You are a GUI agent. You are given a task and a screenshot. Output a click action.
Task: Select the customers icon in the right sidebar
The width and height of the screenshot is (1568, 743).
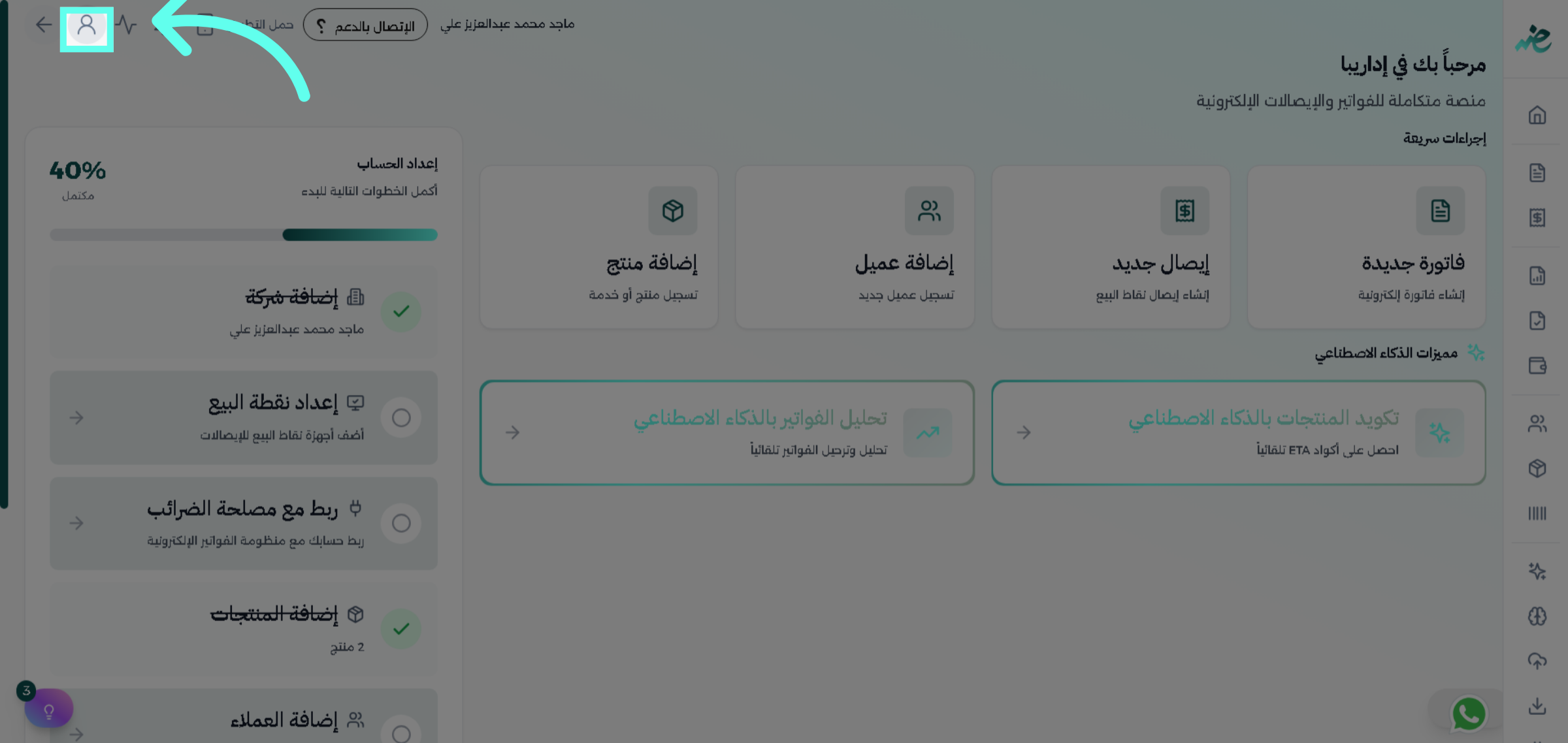[x=1539, y=422]
